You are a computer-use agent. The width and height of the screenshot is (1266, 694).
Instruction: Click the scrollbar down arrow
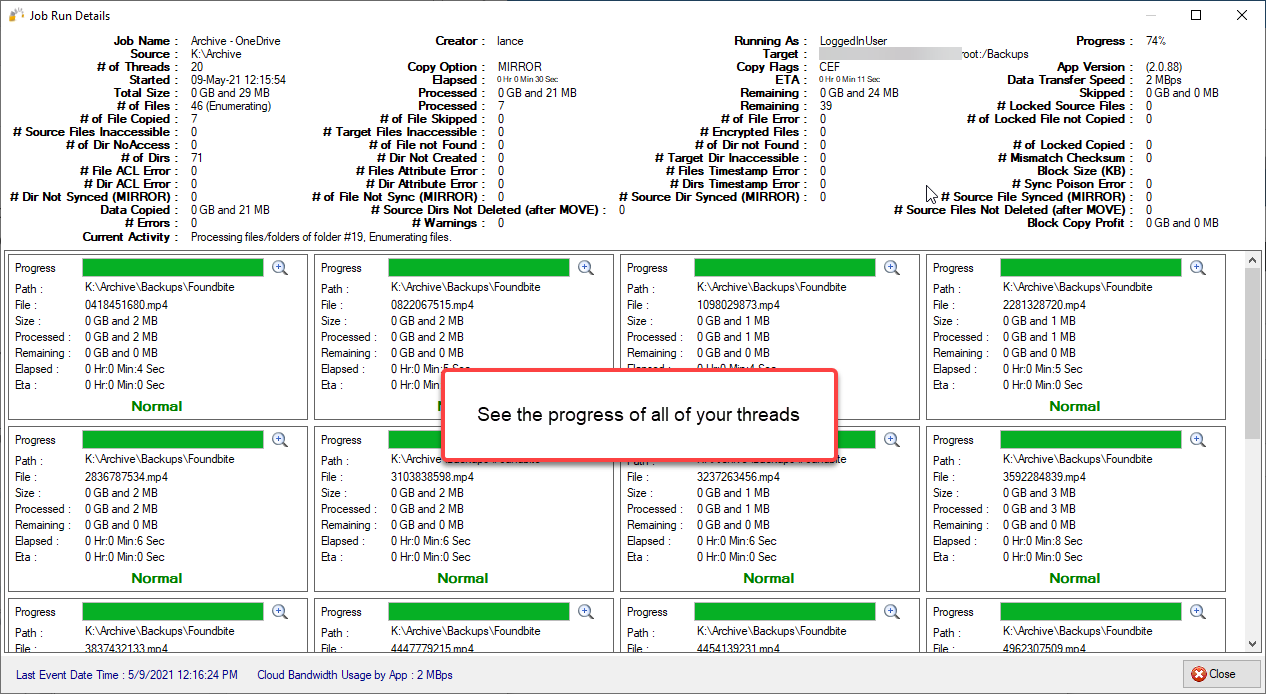pyautogui.click(x=1251, y=645)
